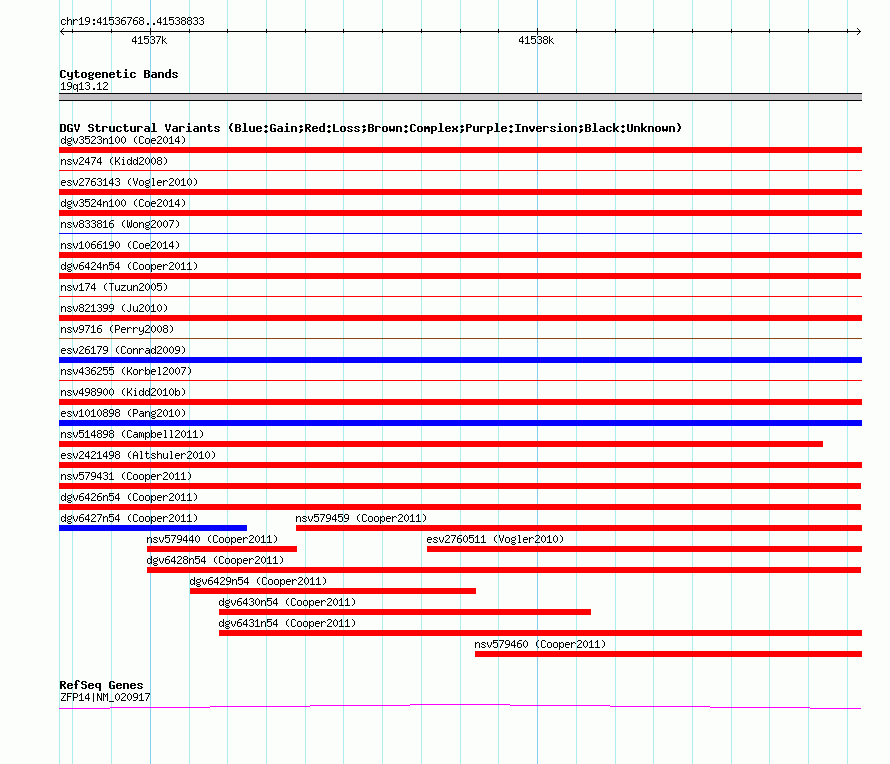Image resolution: width=890 pixels, height=764 pixels.
Task: Open the esv2763143 (Vogler2010) variant
Action: 129,182
